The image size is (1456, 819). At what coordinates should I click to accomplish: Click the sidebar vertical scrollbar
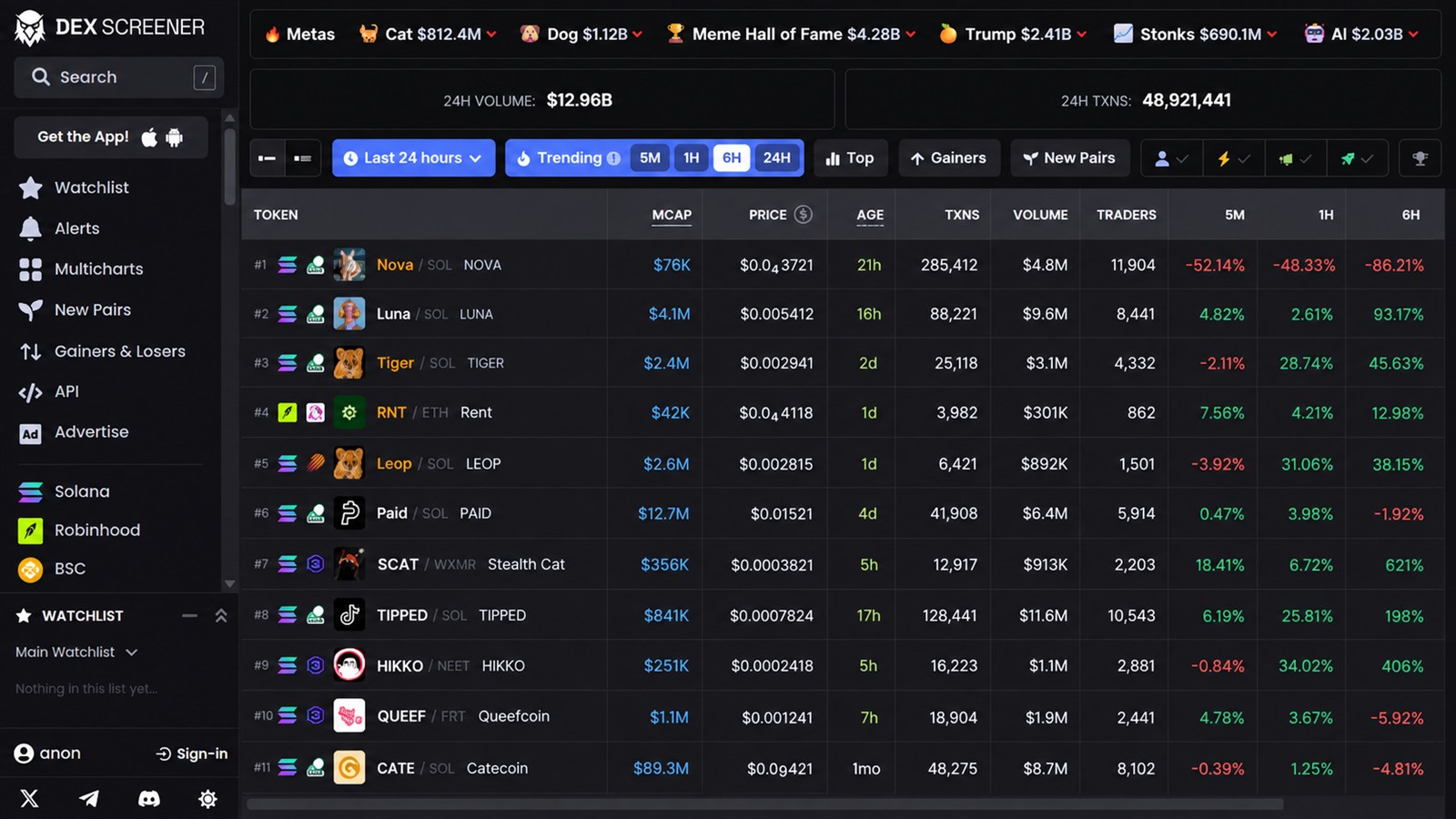[x=229, y=167]
